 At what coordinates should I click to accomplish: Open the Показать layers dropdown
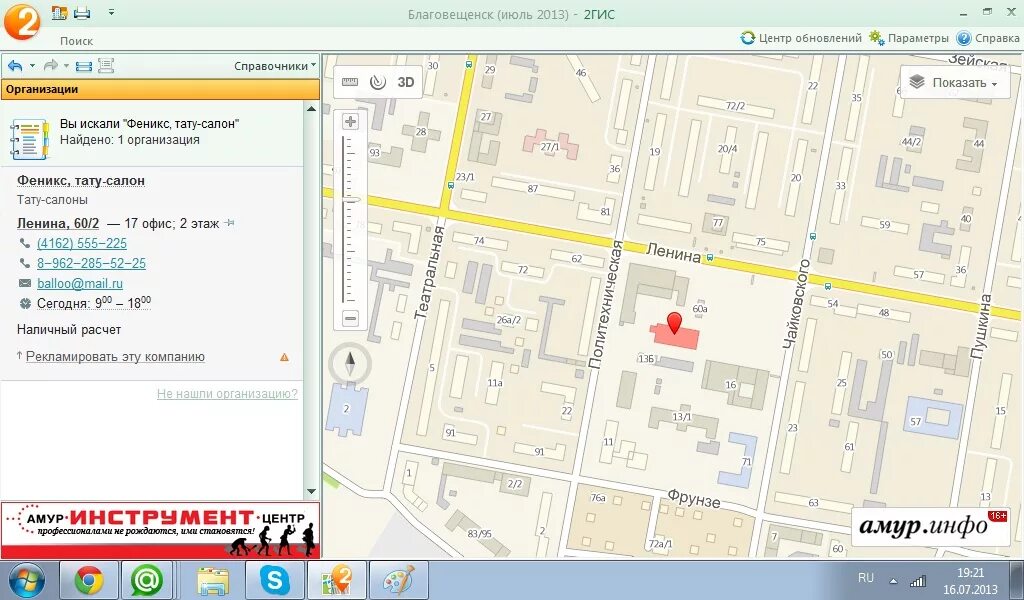click(x=954, y=83)
